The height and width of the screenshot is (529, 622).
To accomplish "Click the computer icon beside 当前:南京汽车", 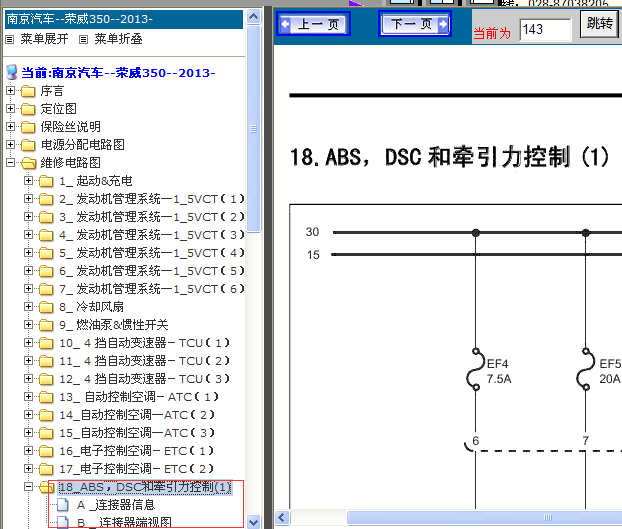I will (x=12, y=73).
